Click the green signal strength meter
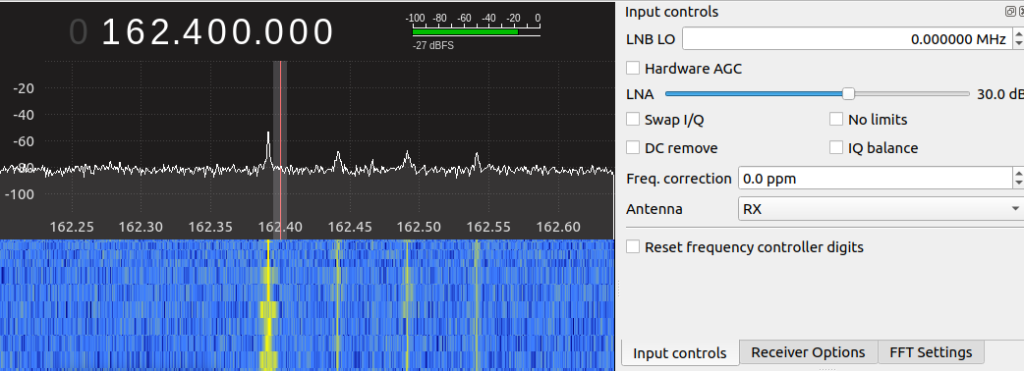The image size is (1024, 371). coord(465,31)
